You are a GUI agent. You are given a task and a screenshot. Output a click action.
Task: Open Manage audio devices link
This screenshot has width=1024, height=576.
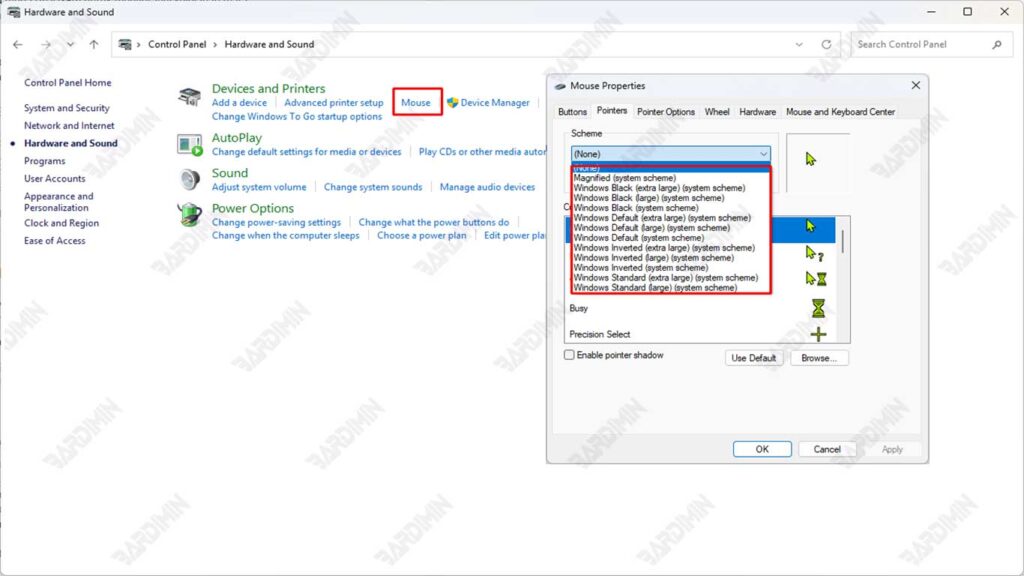(x=487, y=187)
